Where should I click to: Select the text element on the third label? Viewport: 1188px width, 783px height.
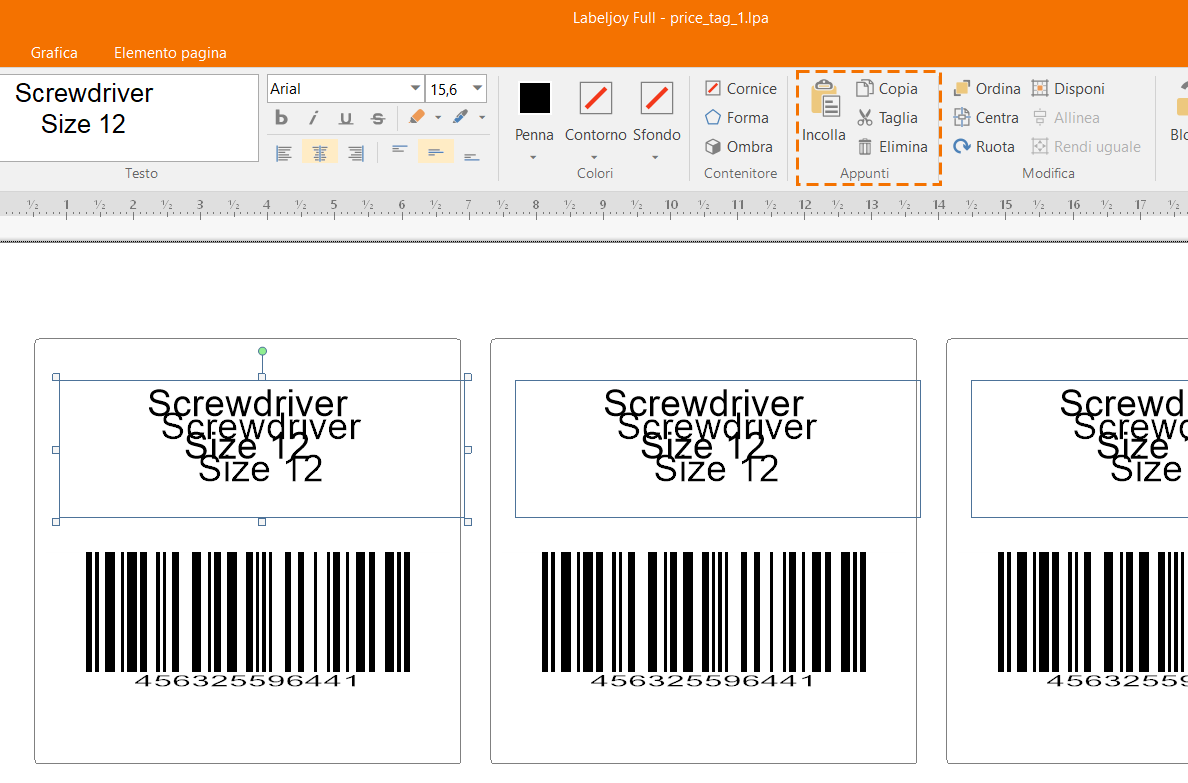click(1080, 449)
